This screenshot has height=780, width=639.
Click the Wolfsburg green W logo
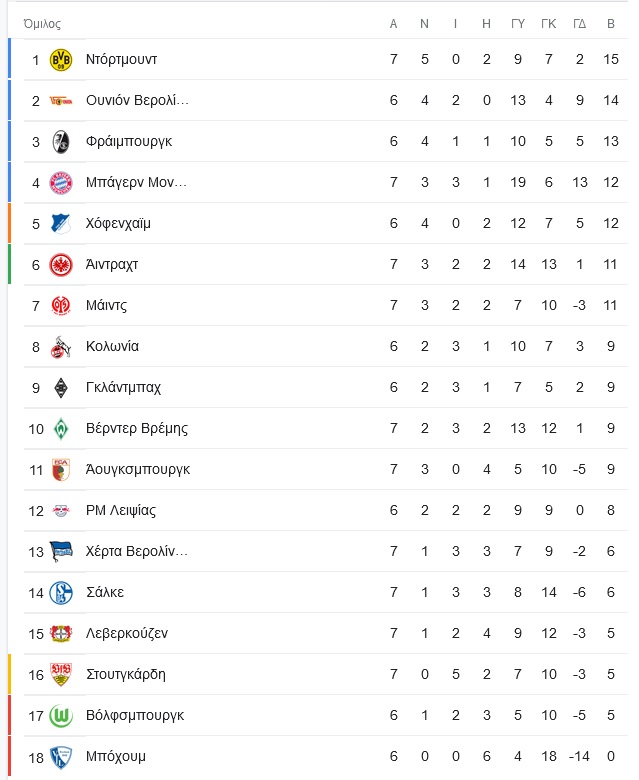(x=61, y=716)
